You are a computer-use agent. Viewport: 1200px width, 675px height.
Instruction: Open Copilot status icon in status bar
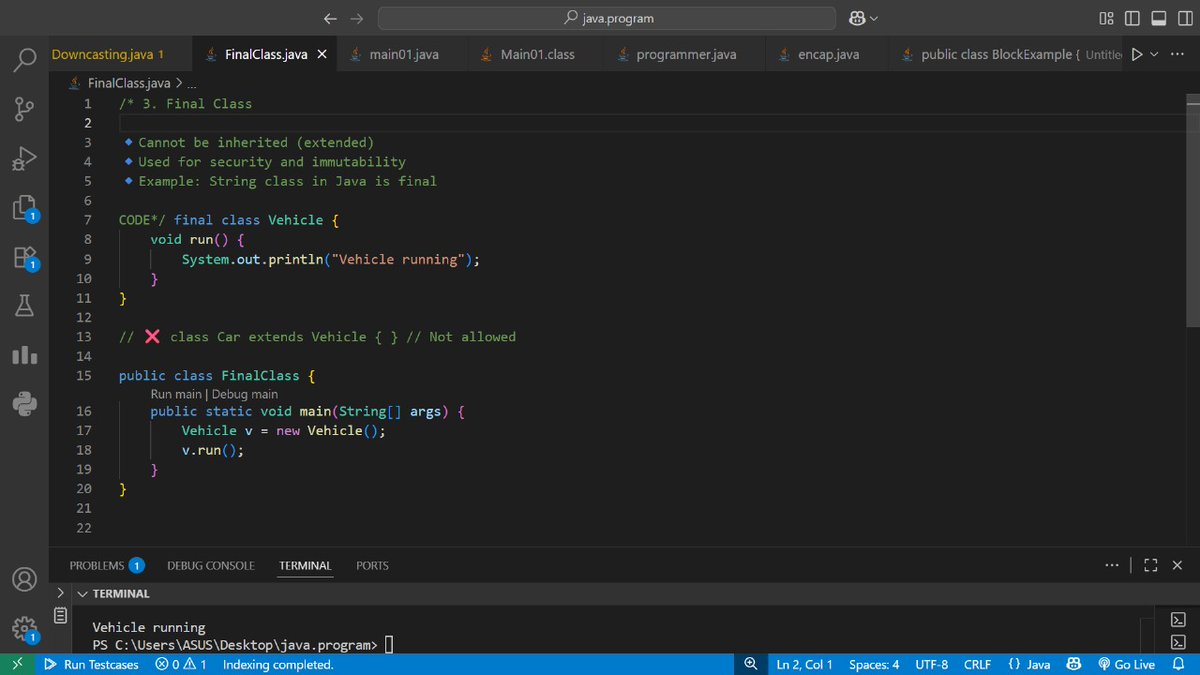(1074, 664)
